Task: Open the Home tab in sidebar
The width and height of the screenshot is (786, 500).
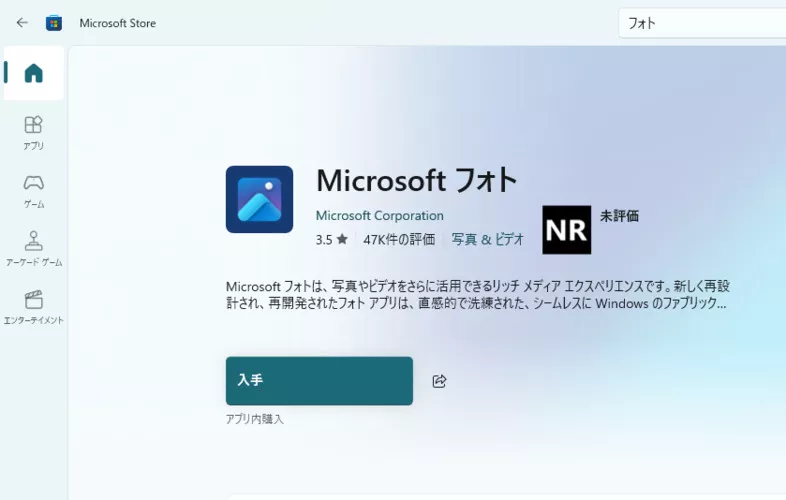Action: [34, 73]
